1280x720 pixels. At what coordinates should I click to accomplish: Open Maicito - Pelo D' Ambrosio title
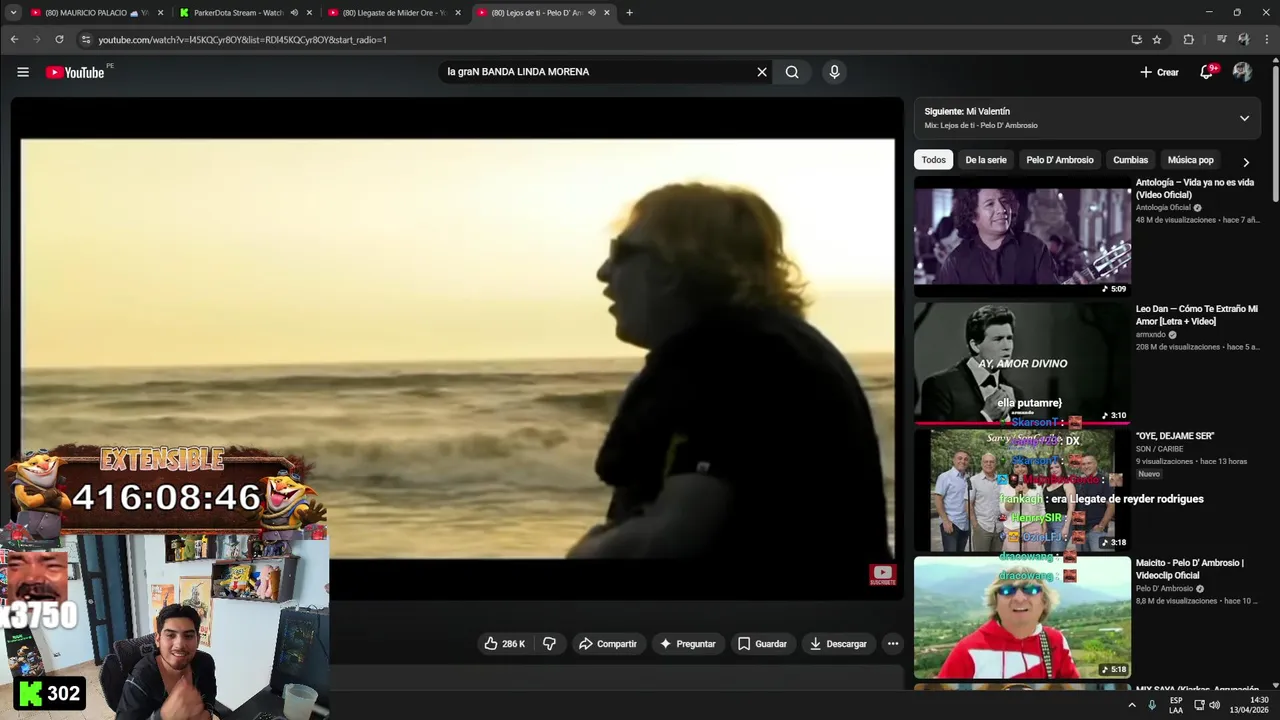[1190, 569]
